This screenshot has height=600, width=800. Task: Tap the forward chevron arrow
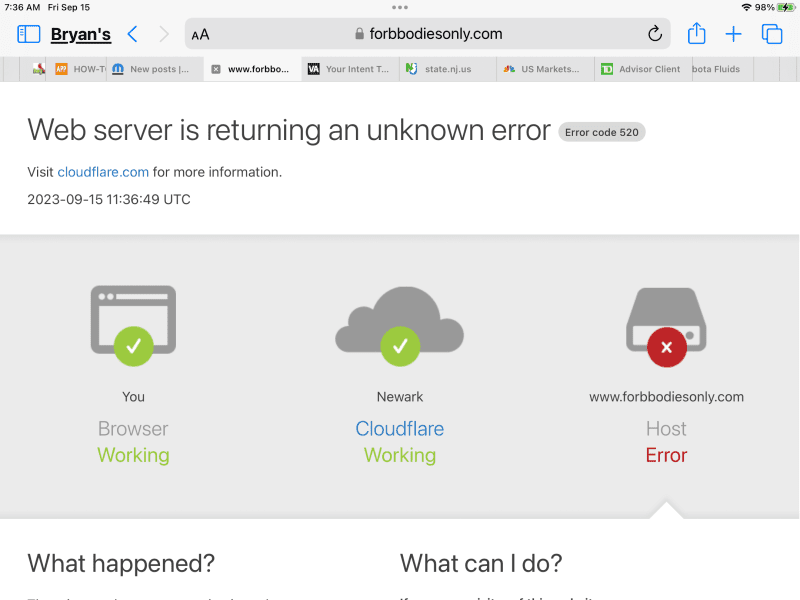pyautogui.click(x=164, y=34)
